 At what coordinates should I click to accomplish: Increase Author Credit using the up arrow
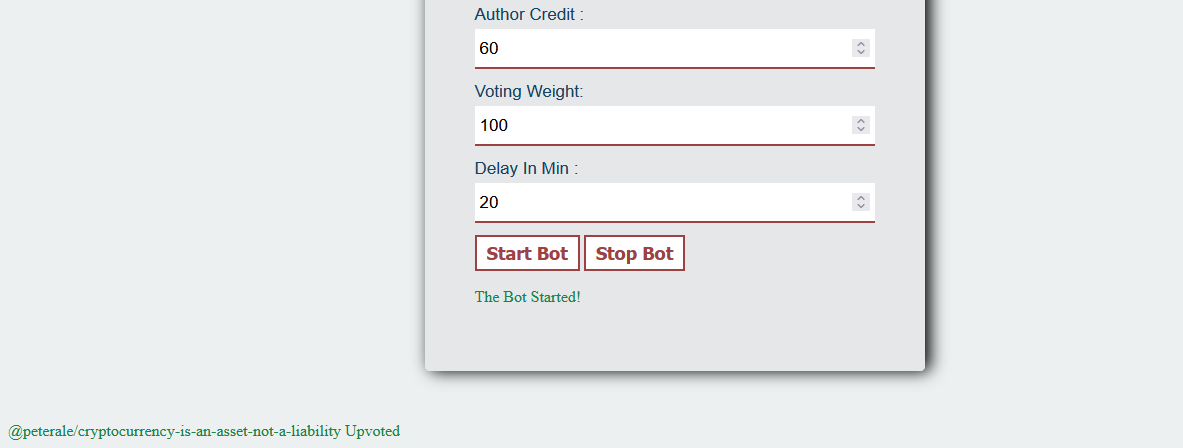click(x=861, y=44)
